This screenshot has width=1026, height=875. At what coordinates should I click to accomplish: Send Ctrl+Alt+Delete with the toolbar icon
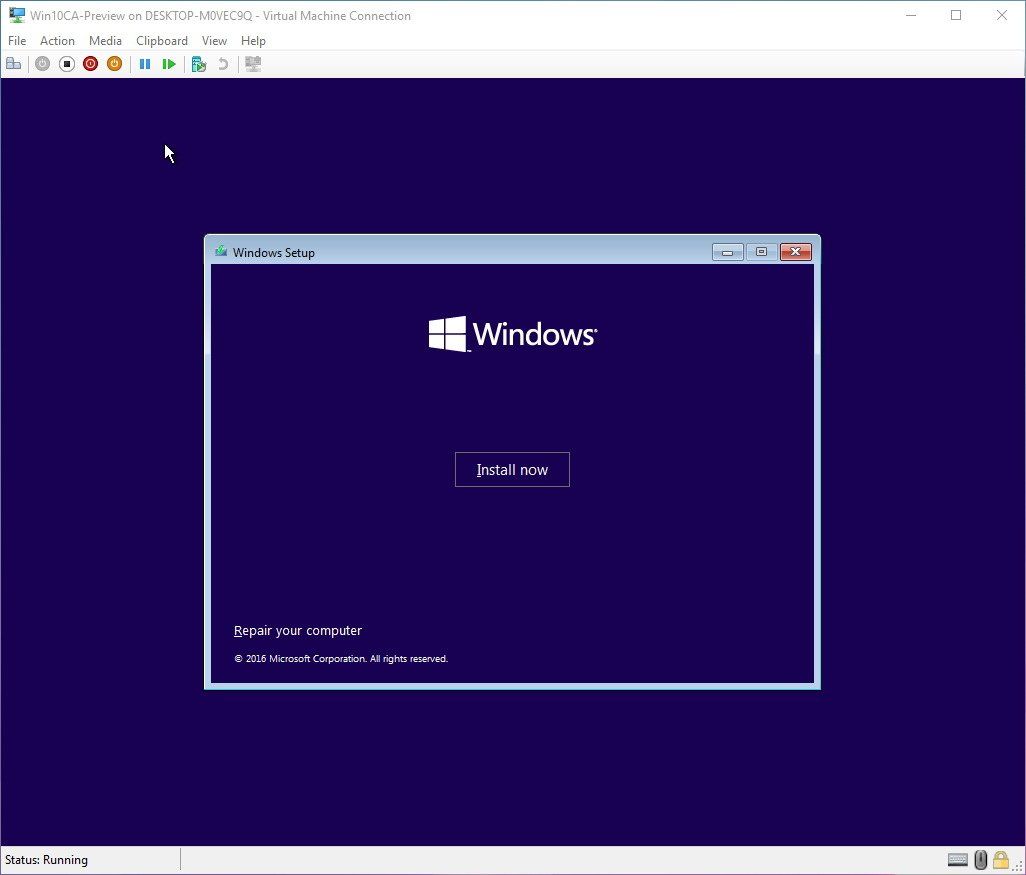tap(14, 63)
